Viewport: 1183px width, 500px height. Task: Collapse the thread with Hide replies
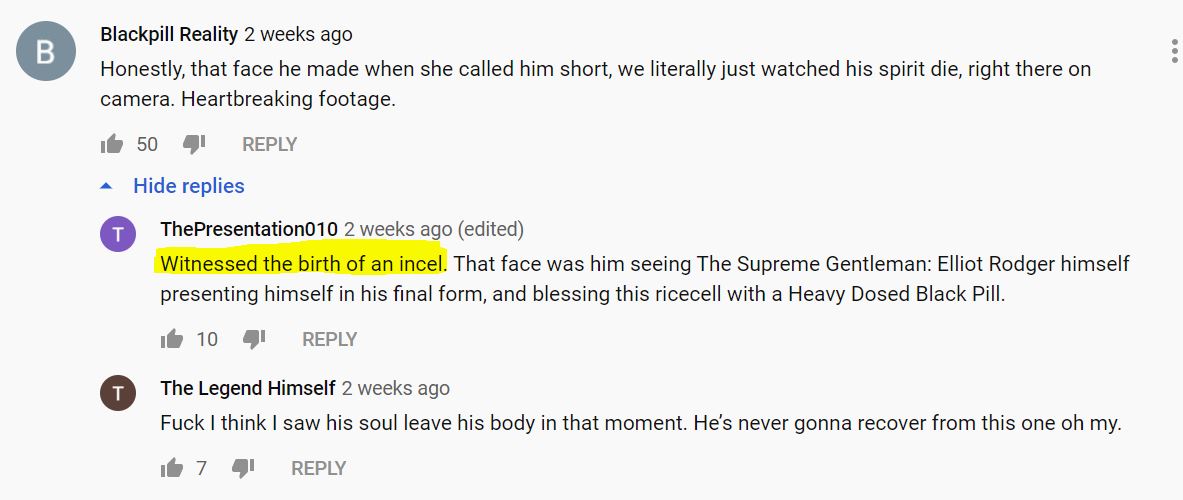click(x=189, y=186)
